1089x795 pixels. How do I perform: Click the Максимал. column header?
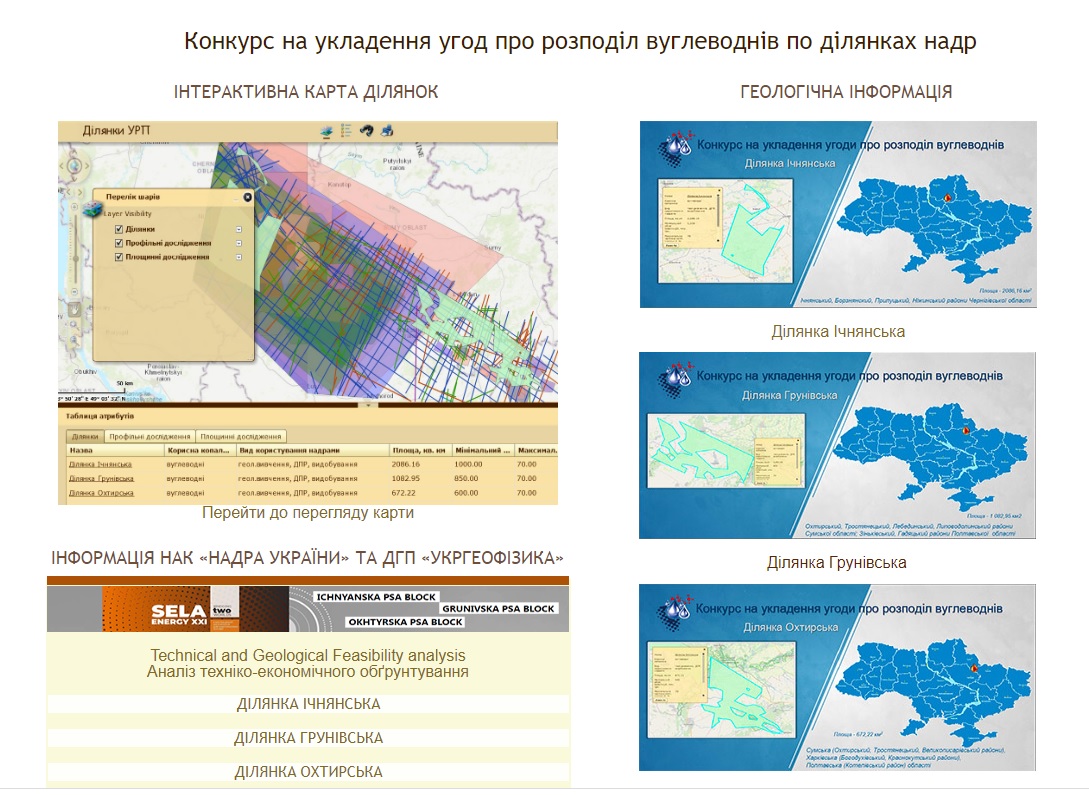[x=537, y=451]
